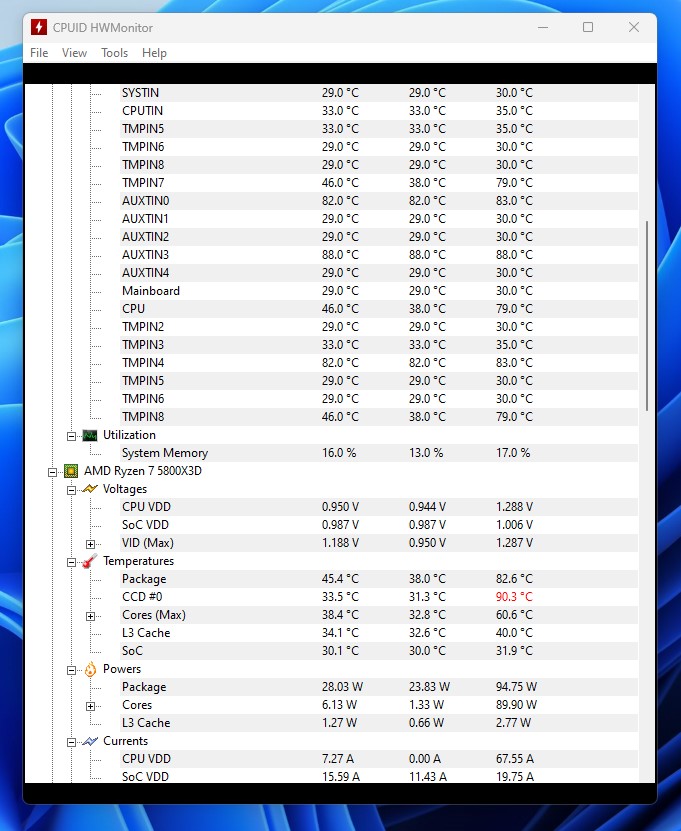Select the CPUTIN row
This screenshot has width=681, height=831.
coord(379,111)
